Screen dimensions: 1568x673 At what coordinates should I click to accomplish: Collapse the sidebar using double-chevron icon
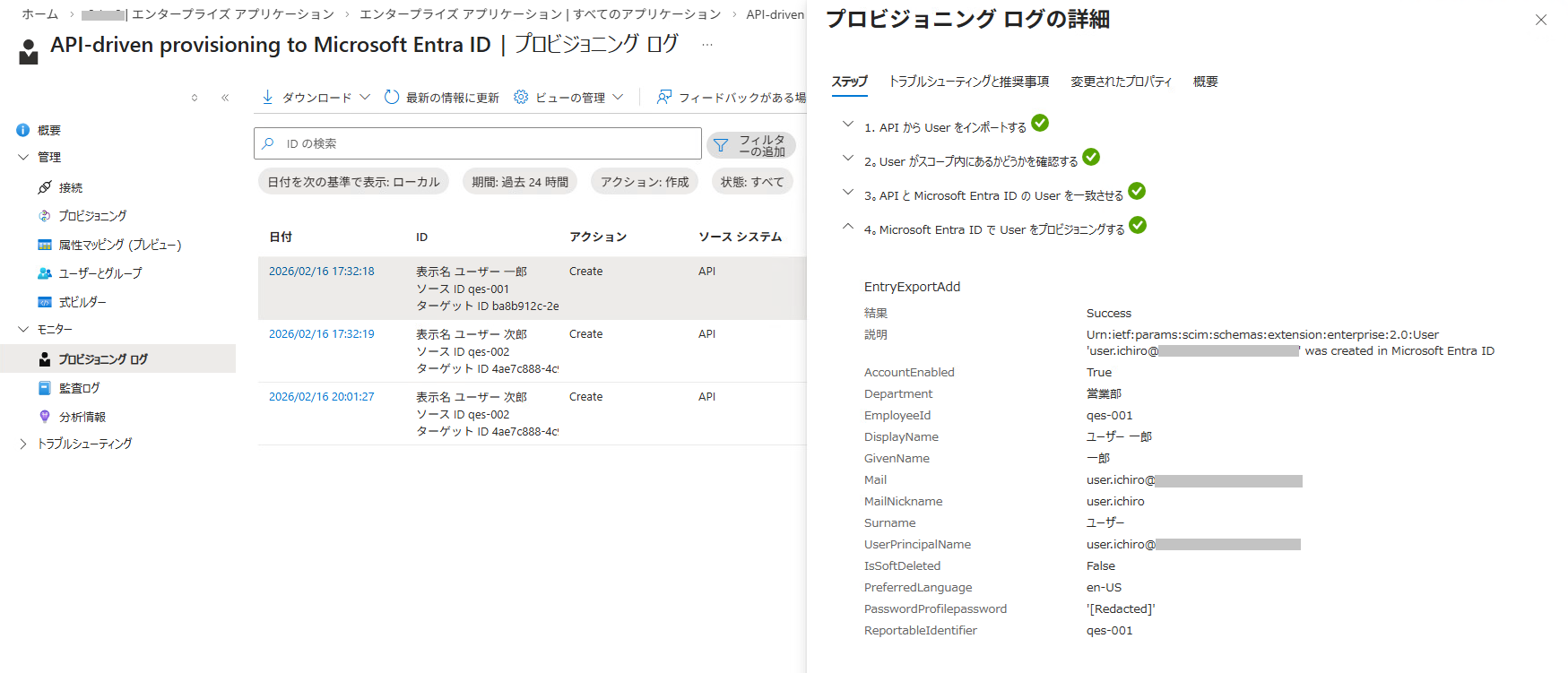225,98
